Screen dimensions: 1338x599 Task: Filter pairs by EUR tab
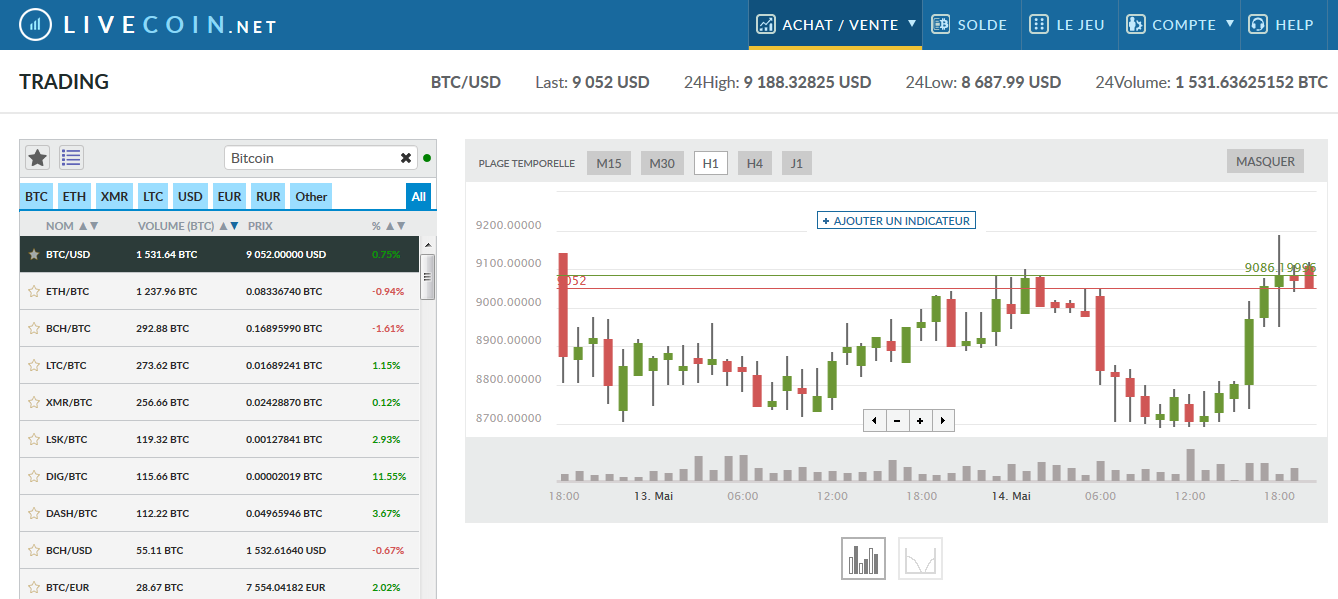pos(230,196)
